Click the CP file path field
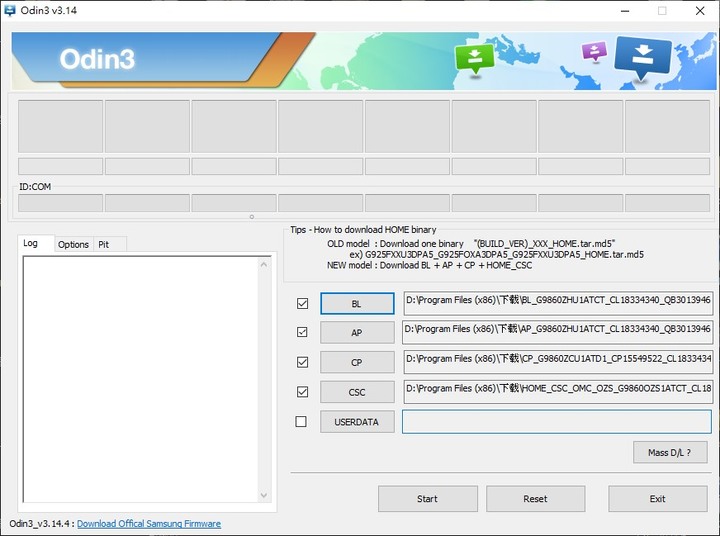 [x=557, y=362]
